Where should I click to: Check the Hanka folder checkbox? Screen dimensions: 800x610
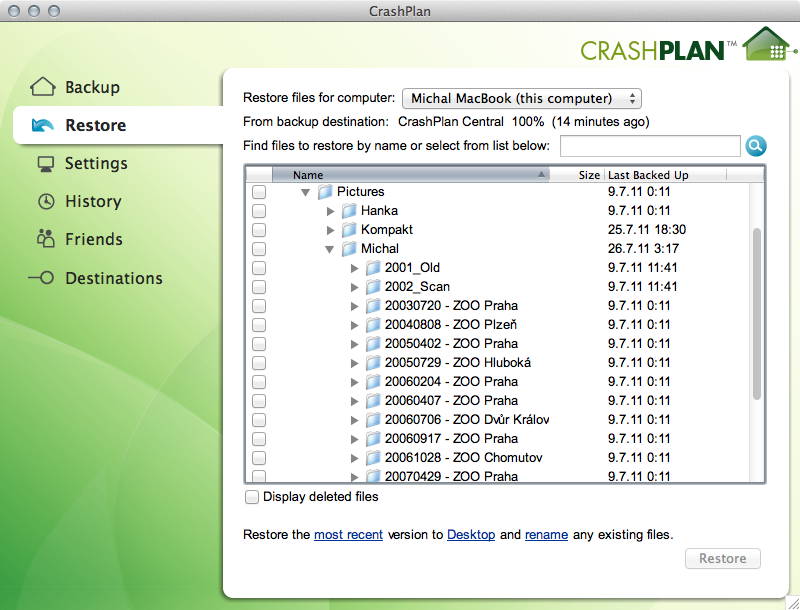[x=259, y=211]
